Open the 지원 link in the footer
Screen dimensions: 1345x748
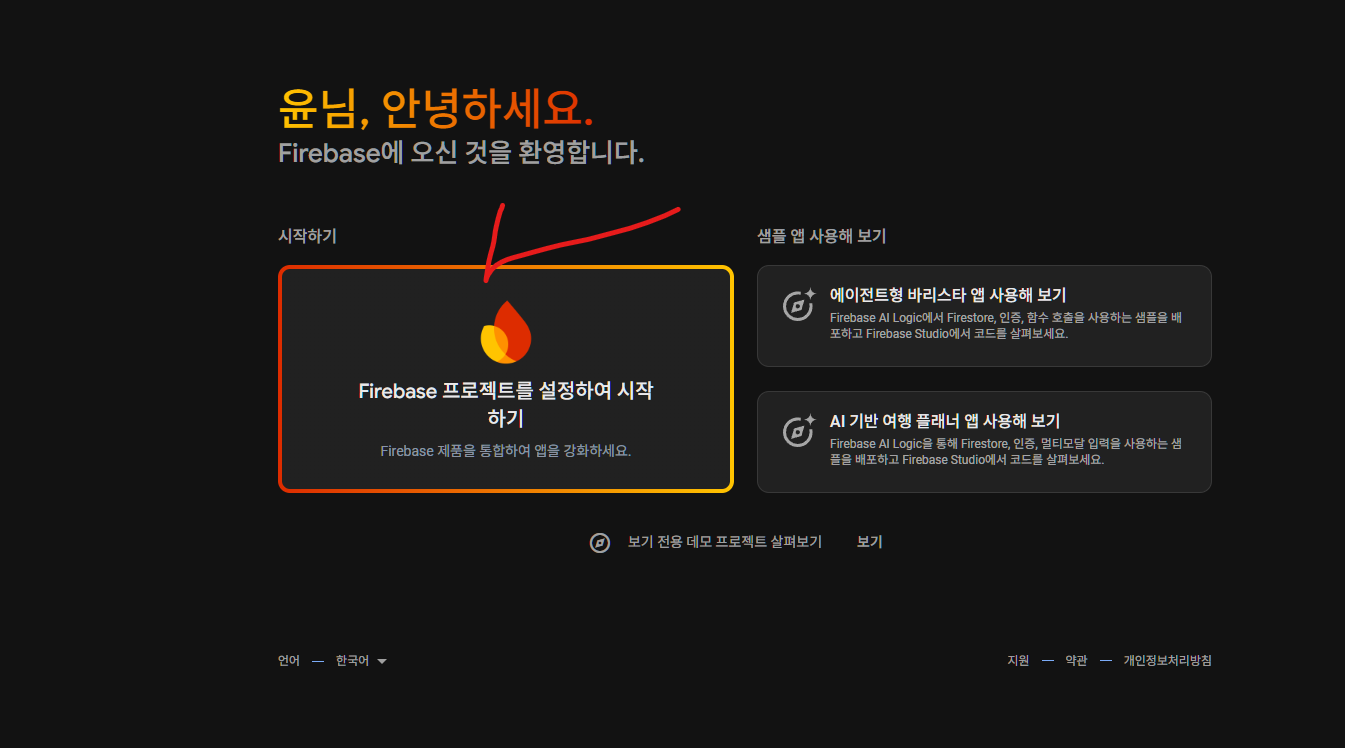(1018, 661)
